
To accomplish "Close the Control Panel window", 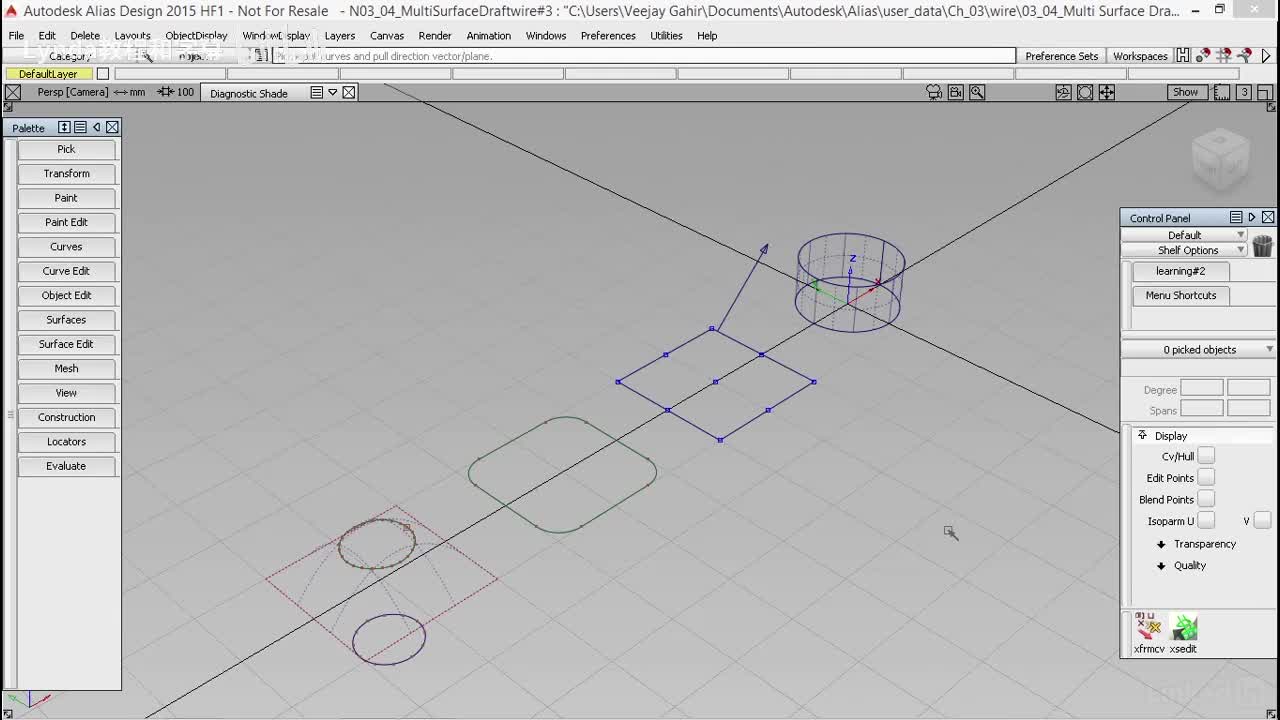I will pos(1268,217).
